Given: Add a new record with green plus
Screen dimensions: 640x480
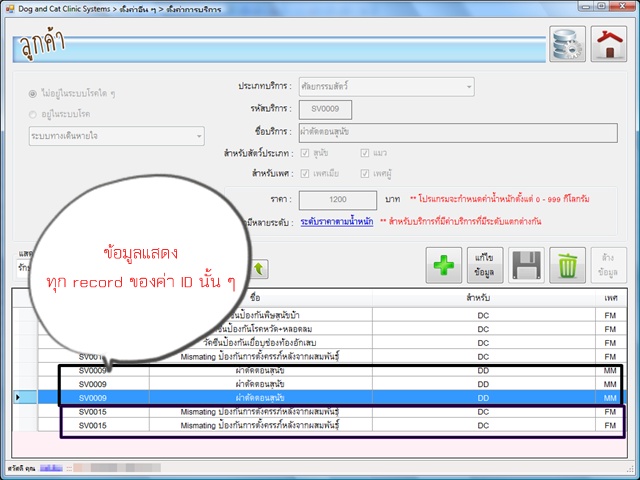Looking at the screenshot, I should [x=444, y=265].
